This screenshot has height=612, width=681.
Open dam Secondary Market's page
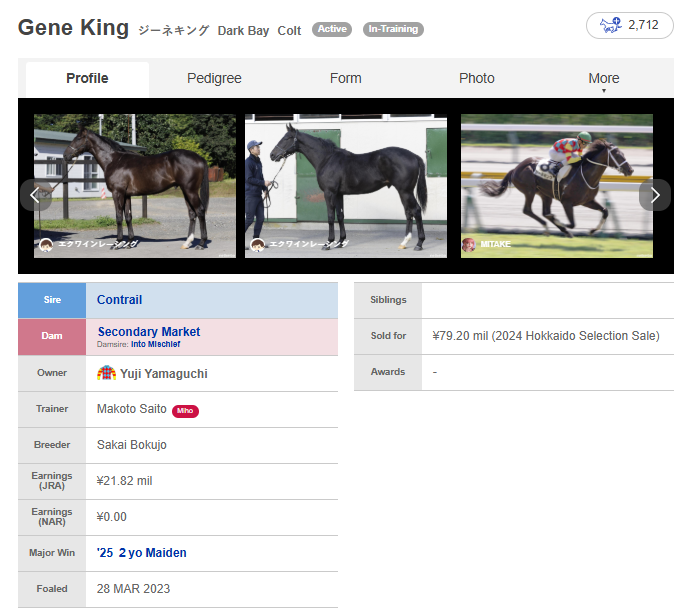pyautogui.click(x=149, y=331)
